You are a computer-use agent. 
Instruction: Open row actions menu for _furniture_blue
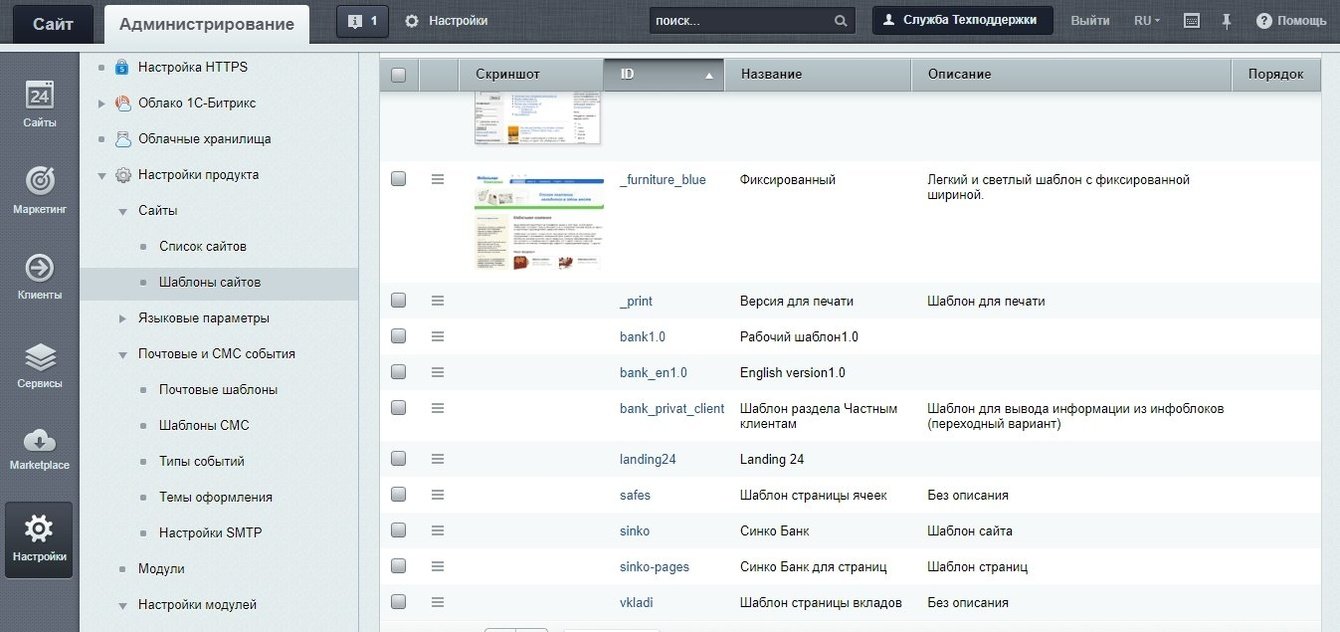437,179
